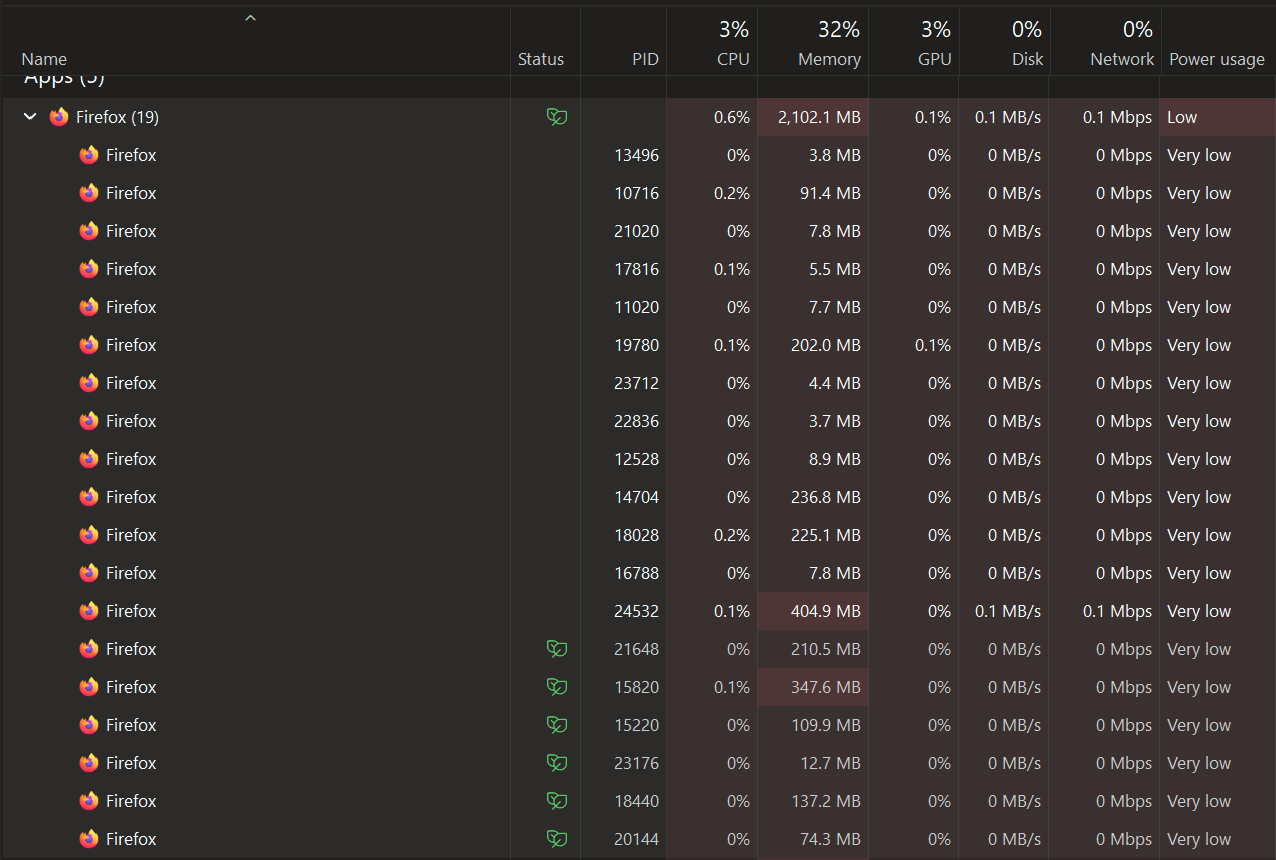Click the Firefox icon for PID 15820
The width and height of the screenshot is (1276, 860).
[x=89, y=687]
